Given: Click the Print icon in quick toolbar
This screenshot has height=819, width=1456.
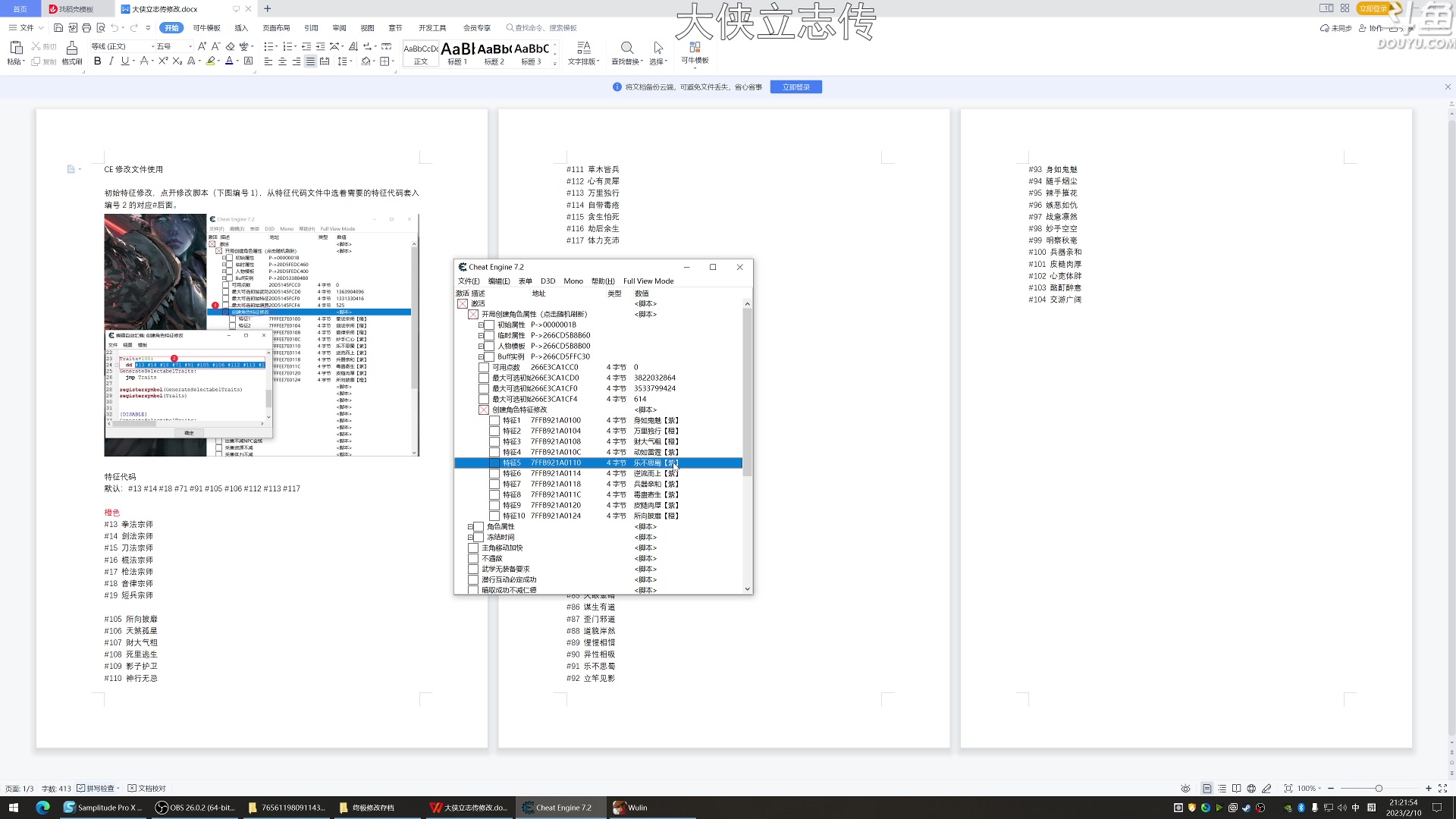Looking at the screenshot, I should 86,28.
